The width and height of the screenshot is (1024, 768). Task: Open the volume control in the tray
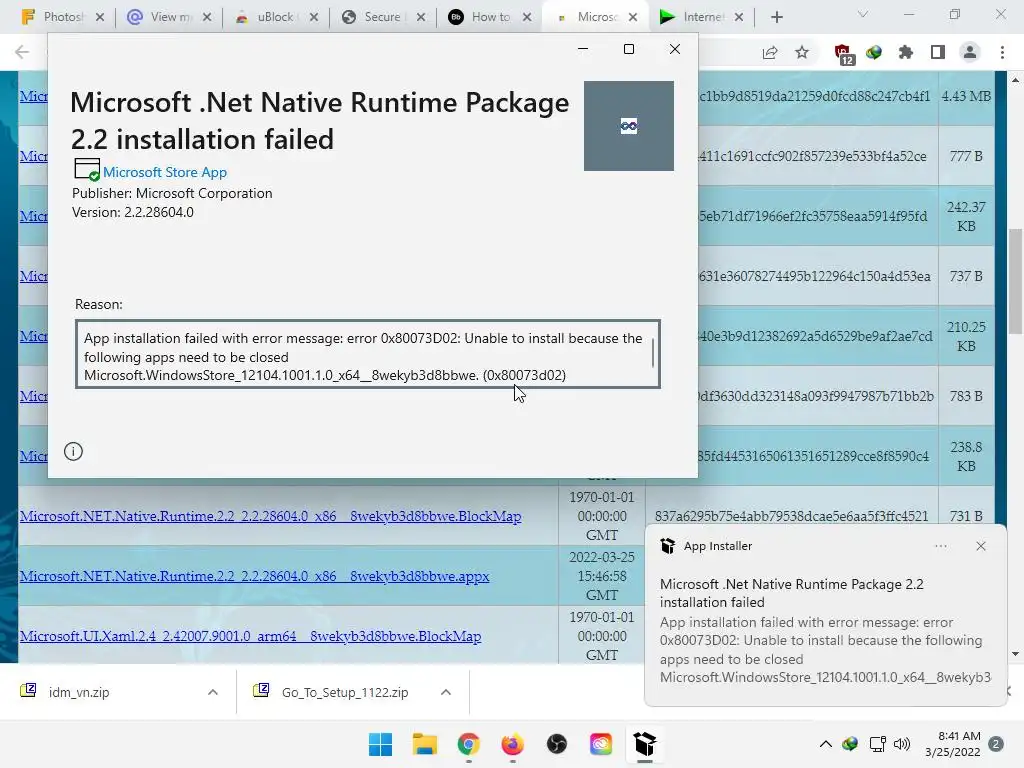click(902, 744)
